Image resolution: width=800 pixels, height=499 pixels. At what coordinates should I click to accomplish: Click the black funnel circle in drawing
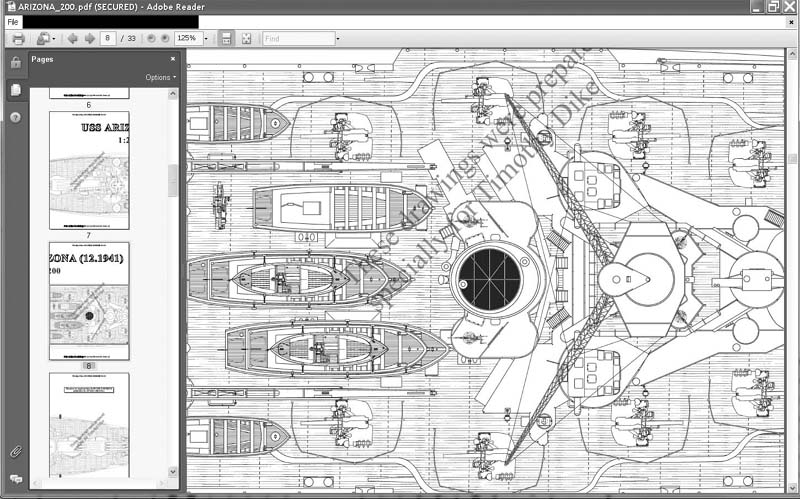489,279
